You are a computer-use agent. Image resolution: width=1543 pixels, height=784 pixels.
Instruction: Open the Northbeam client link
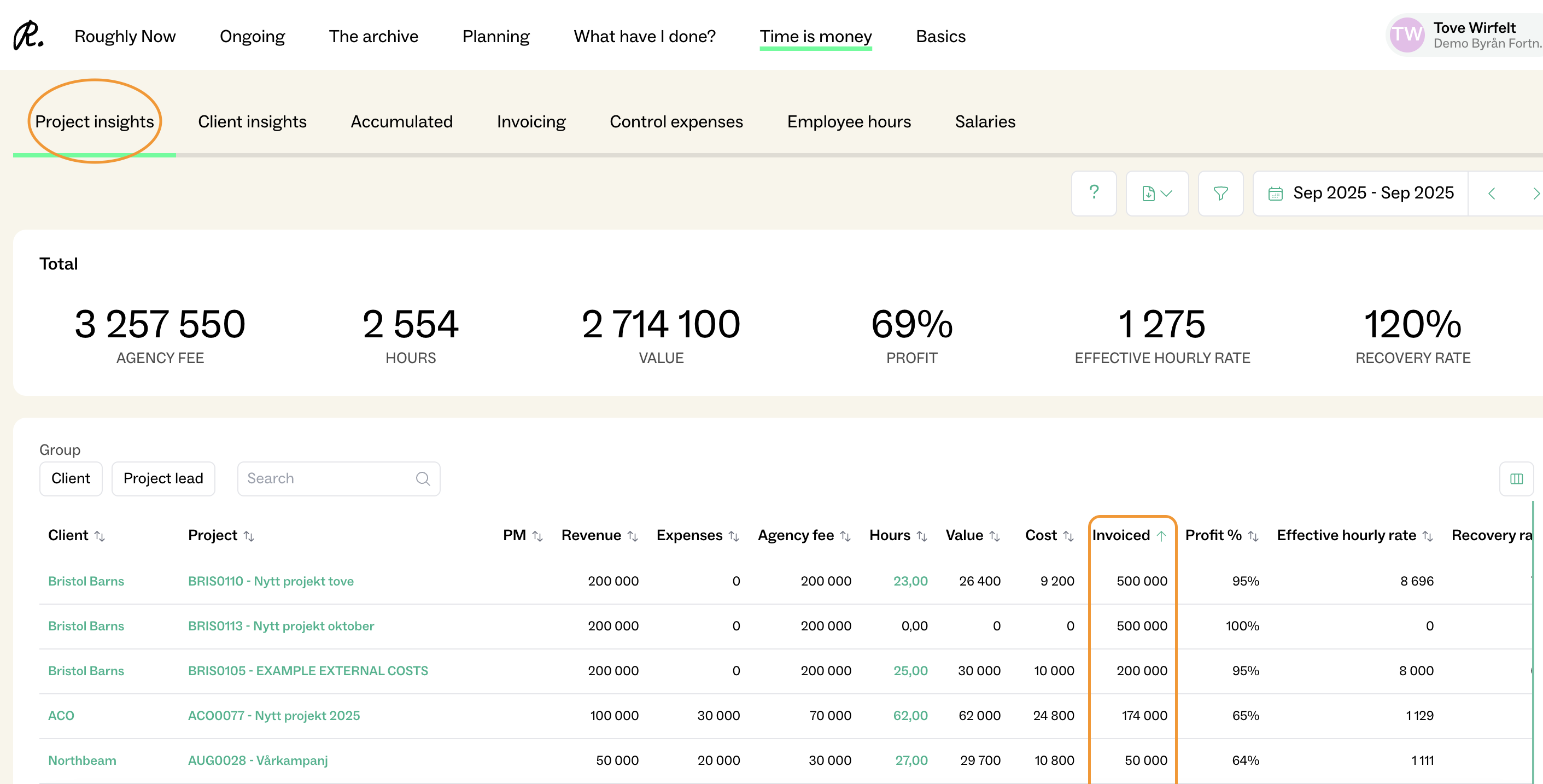tap(82, 760)
